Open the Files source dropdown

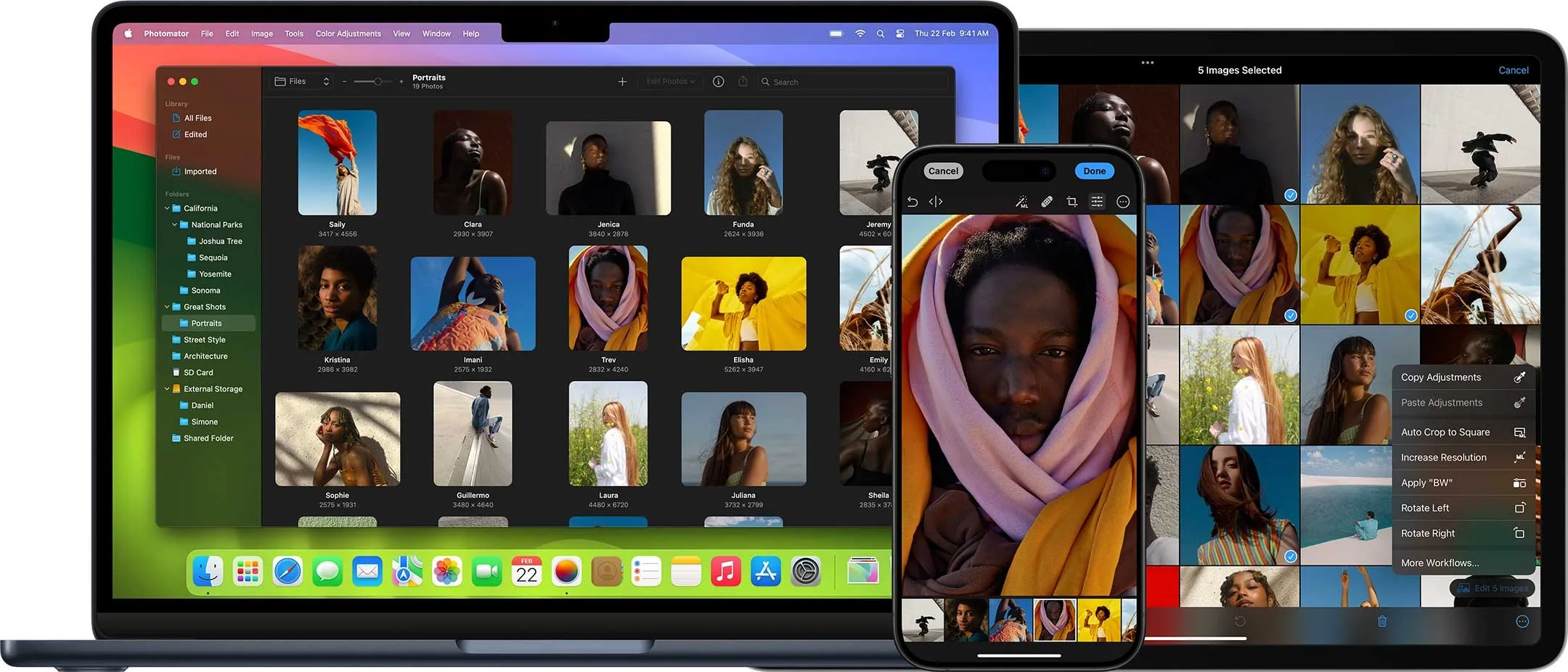(x=303, y=81)
